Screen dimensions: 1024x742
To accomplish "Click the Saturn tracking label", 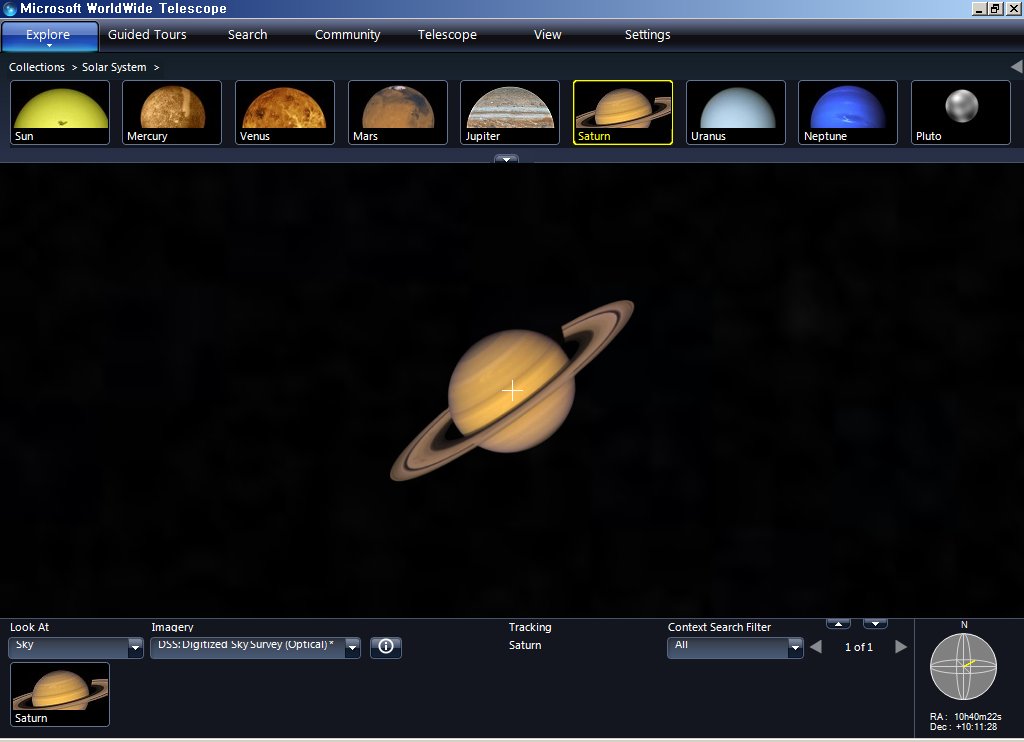I will (525, 645).
